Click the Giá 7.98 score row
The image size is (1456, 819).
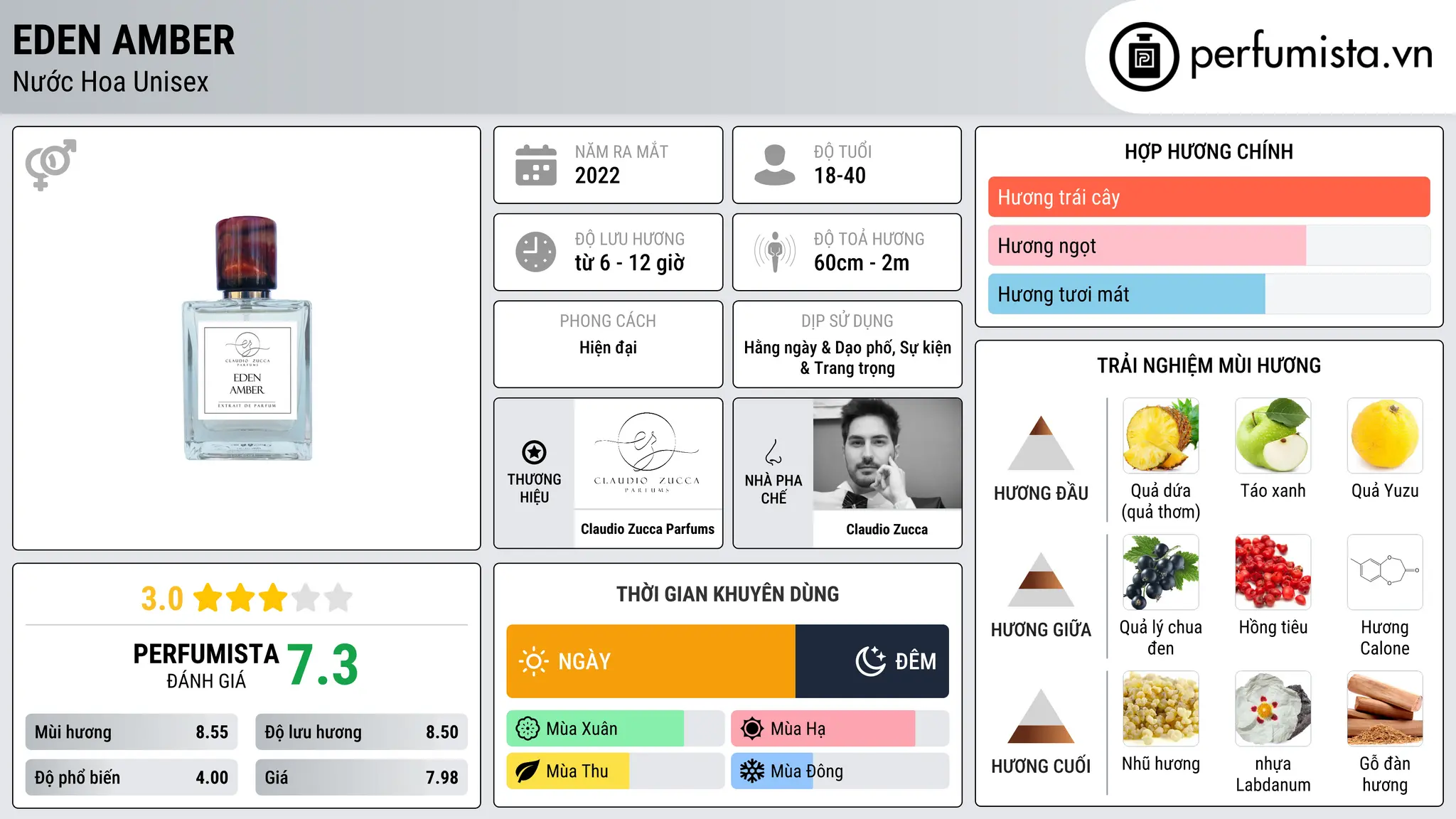[x=361, y=777]
